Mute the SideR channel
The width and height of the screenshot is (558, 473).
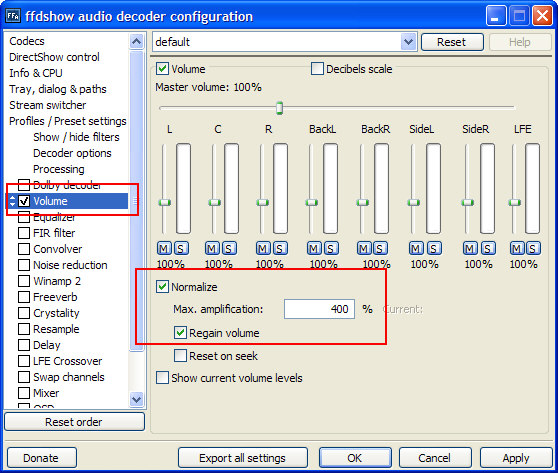pos(470,248)
